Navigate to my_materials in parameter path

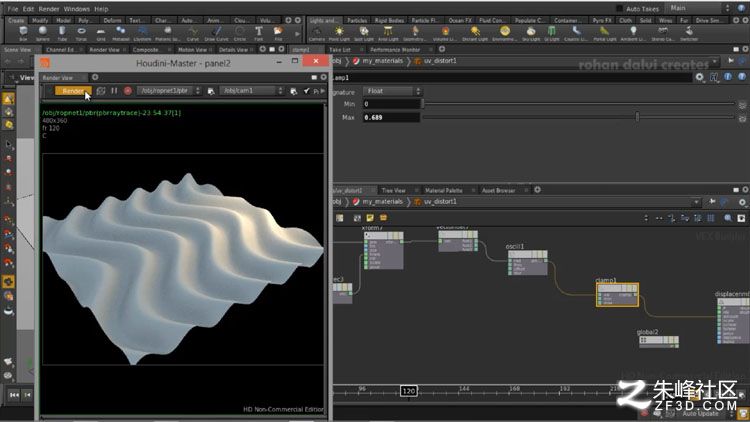coord(382,61)
